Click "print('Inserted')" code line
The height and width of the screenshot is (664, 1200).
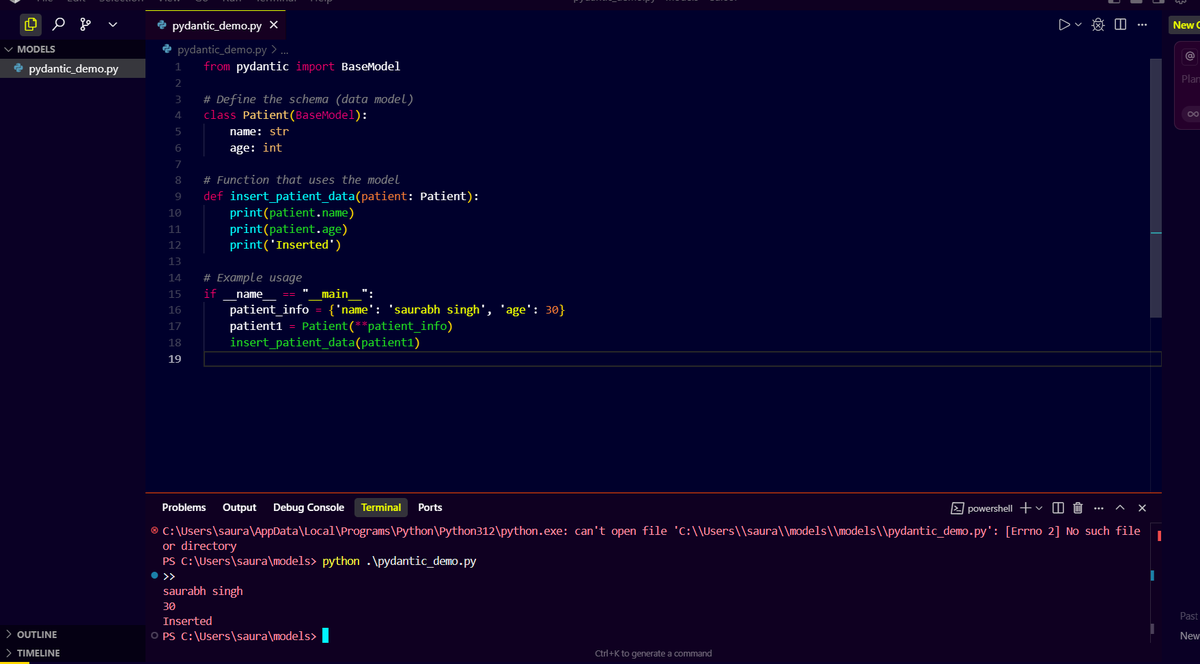[285, 244]
